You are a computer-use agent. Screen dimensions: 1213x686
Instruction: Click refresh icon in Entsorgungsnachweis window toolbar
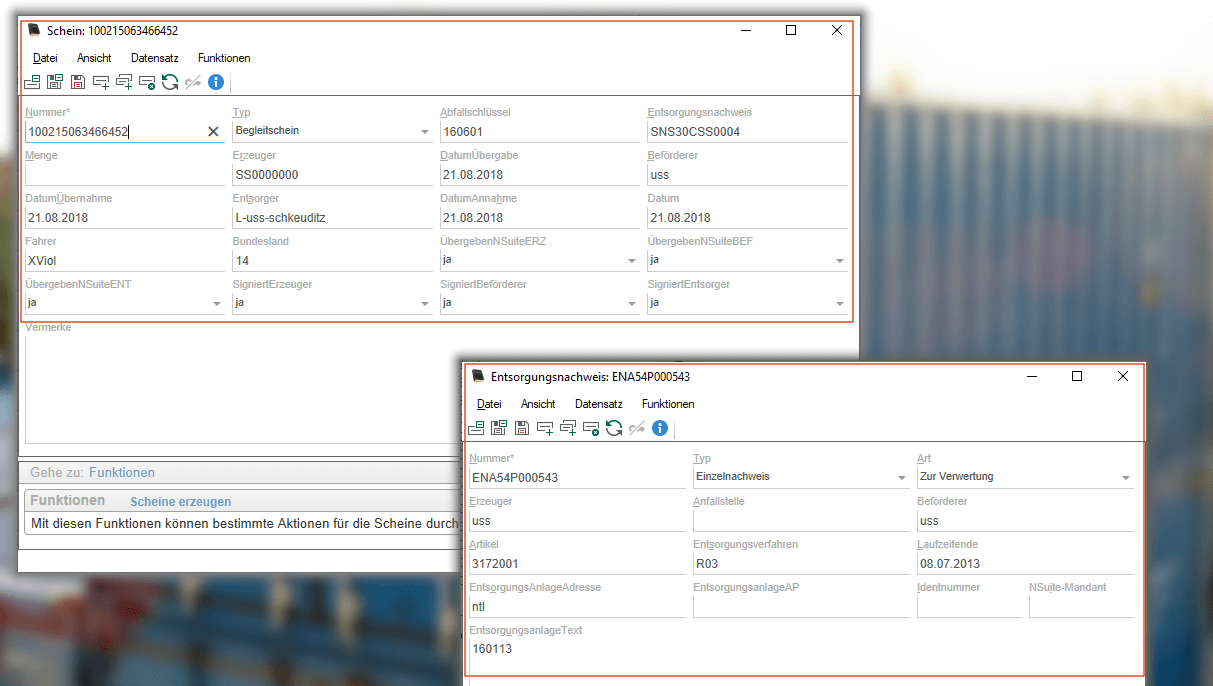614,429
